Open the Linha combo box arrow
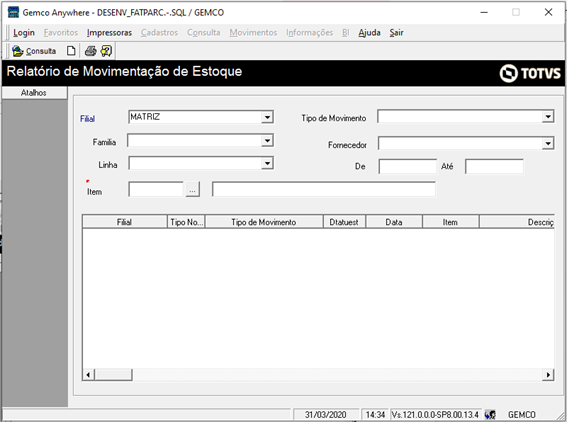The height and width of the screenshot is (422, 567). (267, 163)
